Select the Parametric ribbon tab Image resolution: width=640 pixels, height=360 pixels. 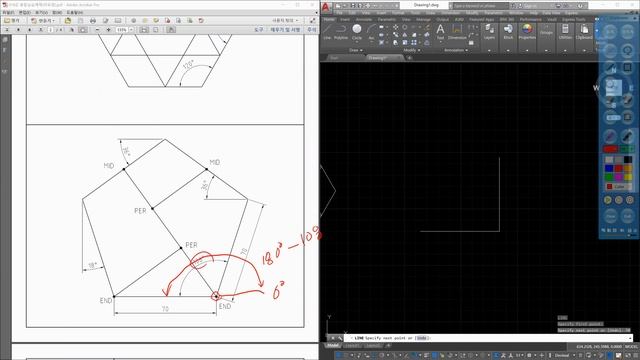click(x=387, y=19)
